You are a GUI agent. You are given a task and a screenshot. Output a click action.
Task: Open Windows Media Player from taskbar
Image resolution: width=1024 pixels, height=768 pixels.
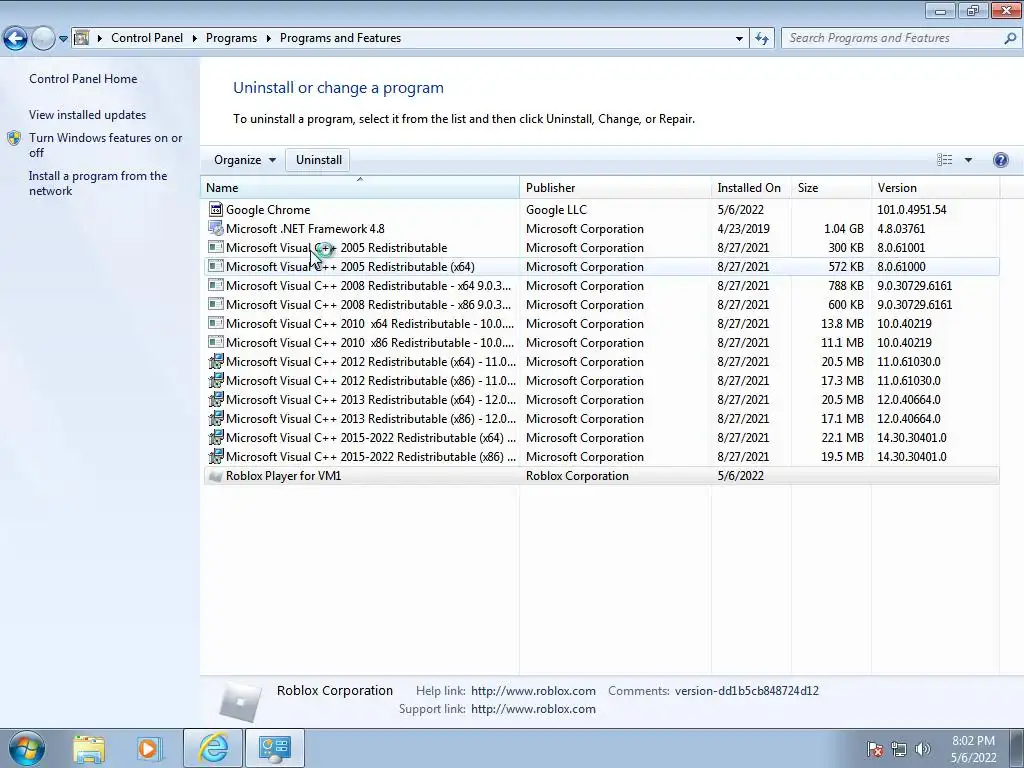148,749
